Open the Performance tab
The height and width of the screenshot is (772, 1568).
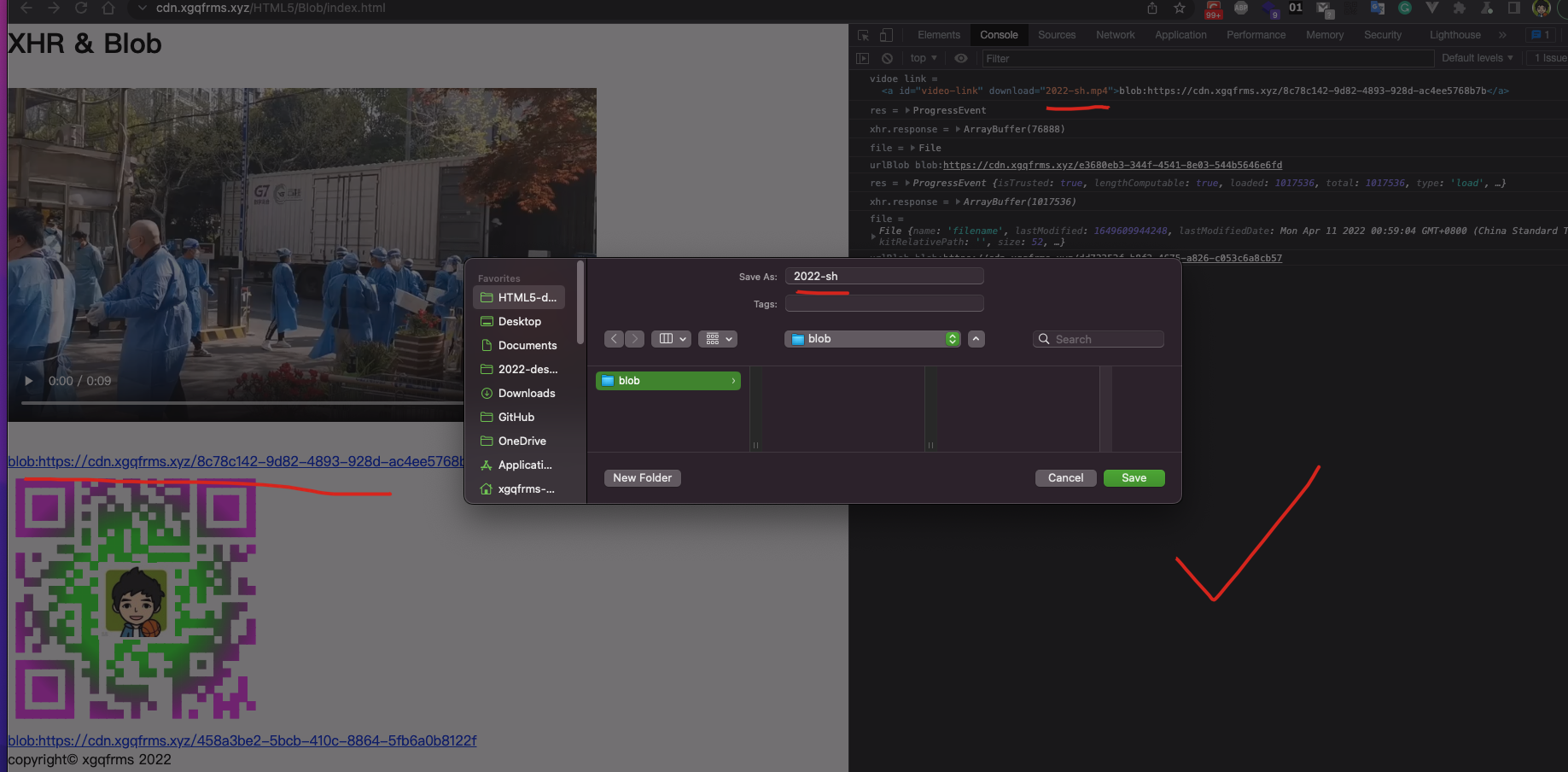(x=1256, y=35)
